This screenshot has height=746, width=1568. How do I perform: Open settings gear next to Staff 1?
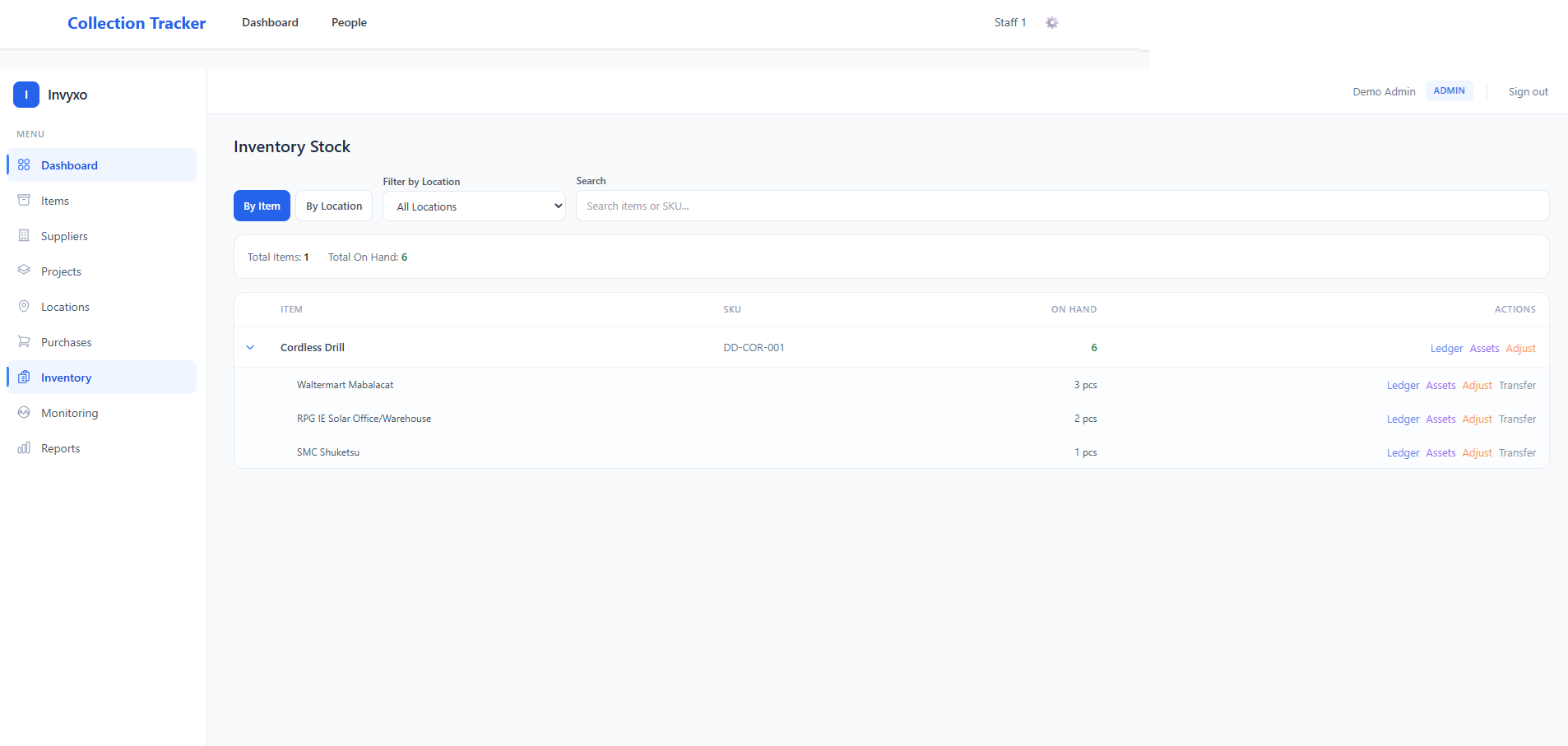coord(1051,22)
